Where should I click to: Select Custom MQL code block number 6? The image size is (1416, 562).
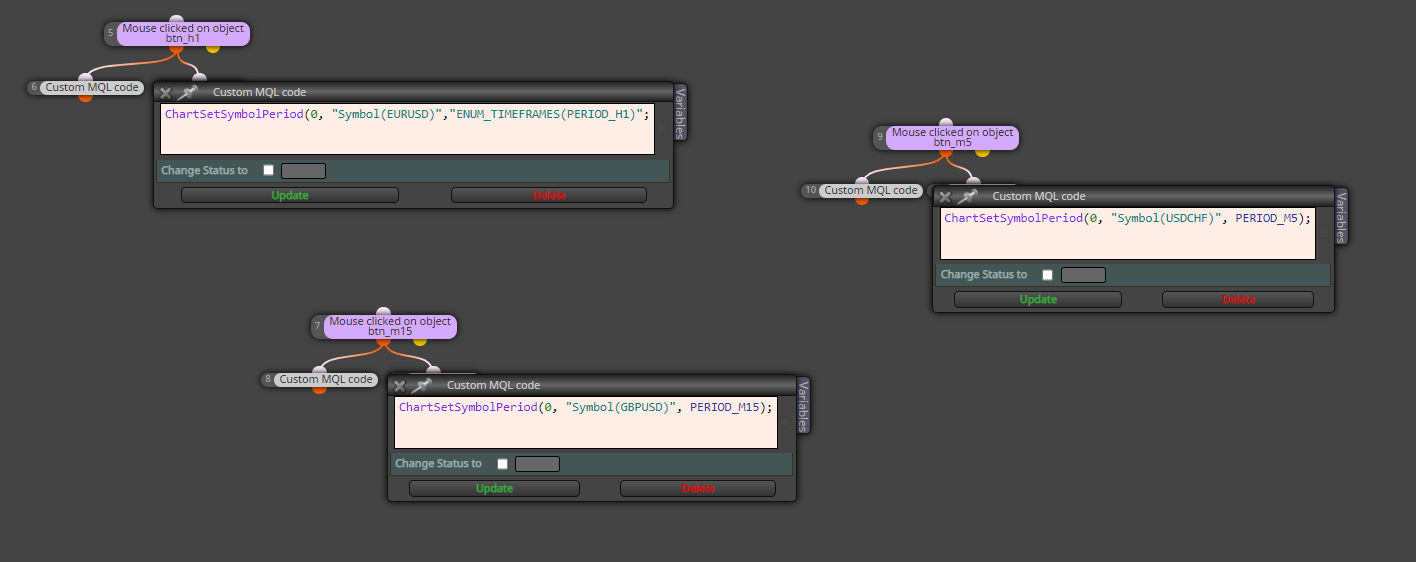pyautogui.click(x=92, y=87)
